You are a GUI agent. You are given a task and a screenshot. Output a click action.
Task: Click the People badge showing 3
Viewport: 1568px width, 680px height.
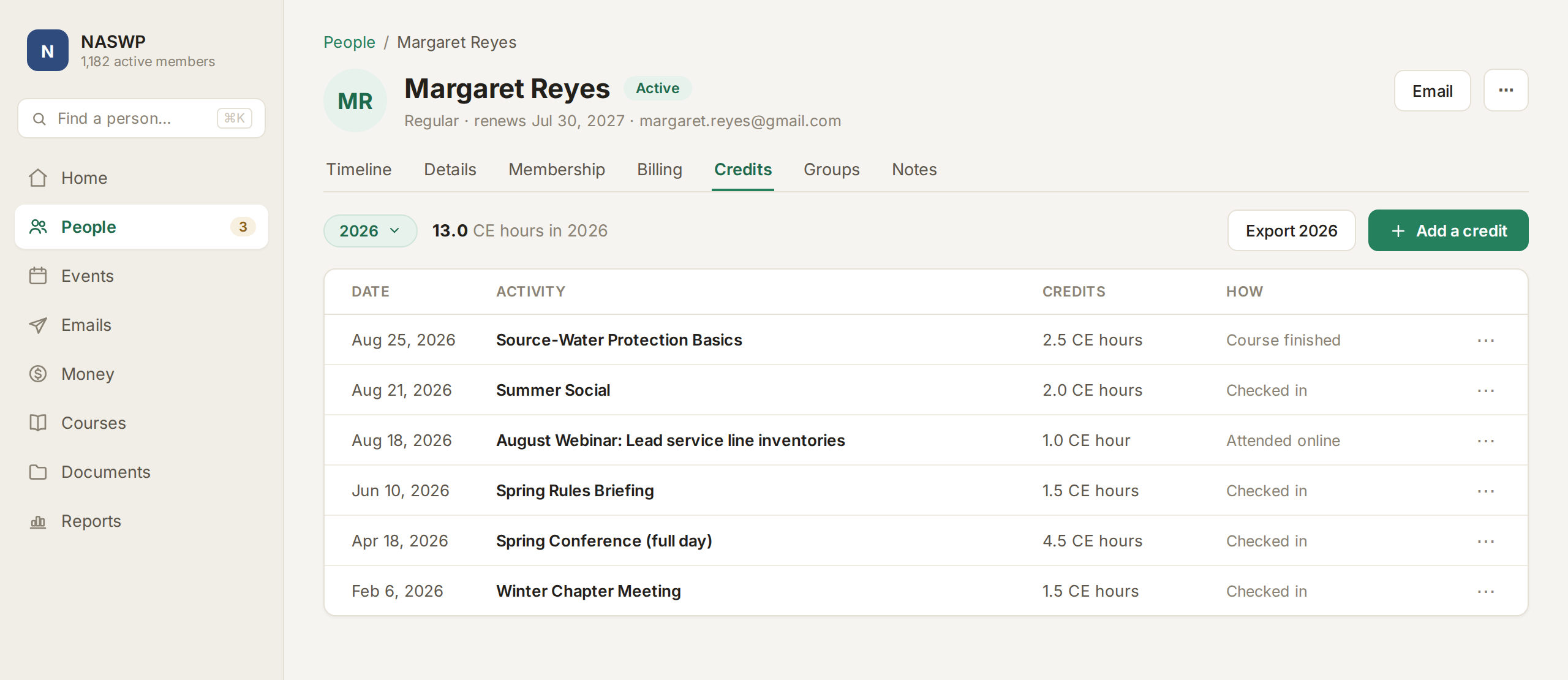coord(243,227)
